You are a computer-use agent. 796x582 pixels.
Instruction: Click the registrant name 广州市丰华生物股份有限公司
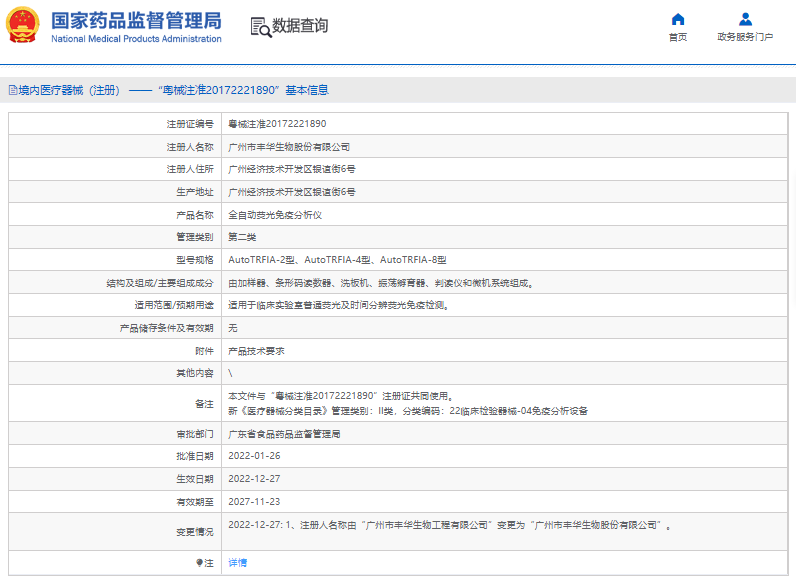pyautogui.click(x=289, y=146)
